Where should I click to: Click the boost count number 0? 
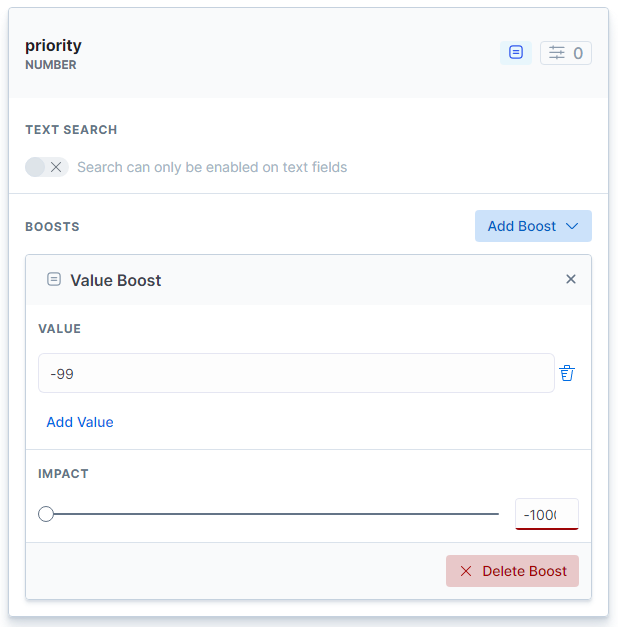(578, 53)
